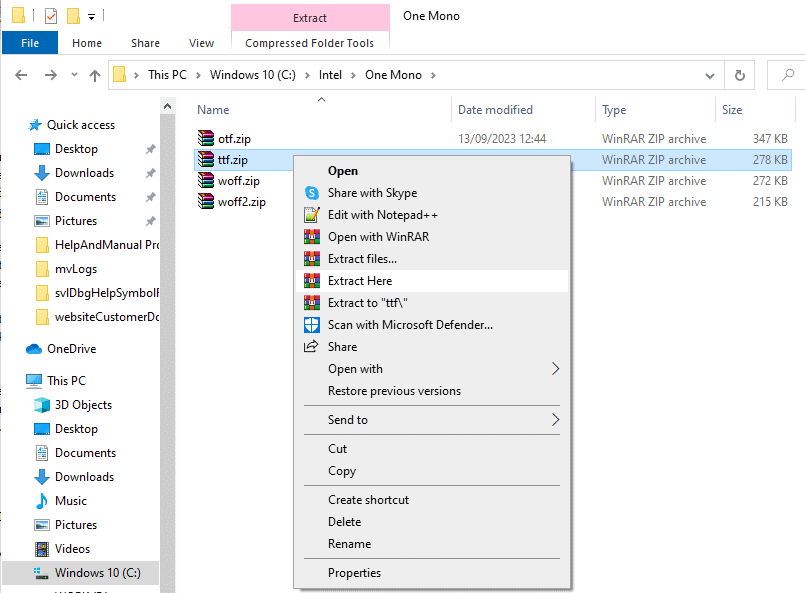Screen dimensions: 806x593
Task: Unpin Downloads via its pin icon
Action: tap(150, 173)
